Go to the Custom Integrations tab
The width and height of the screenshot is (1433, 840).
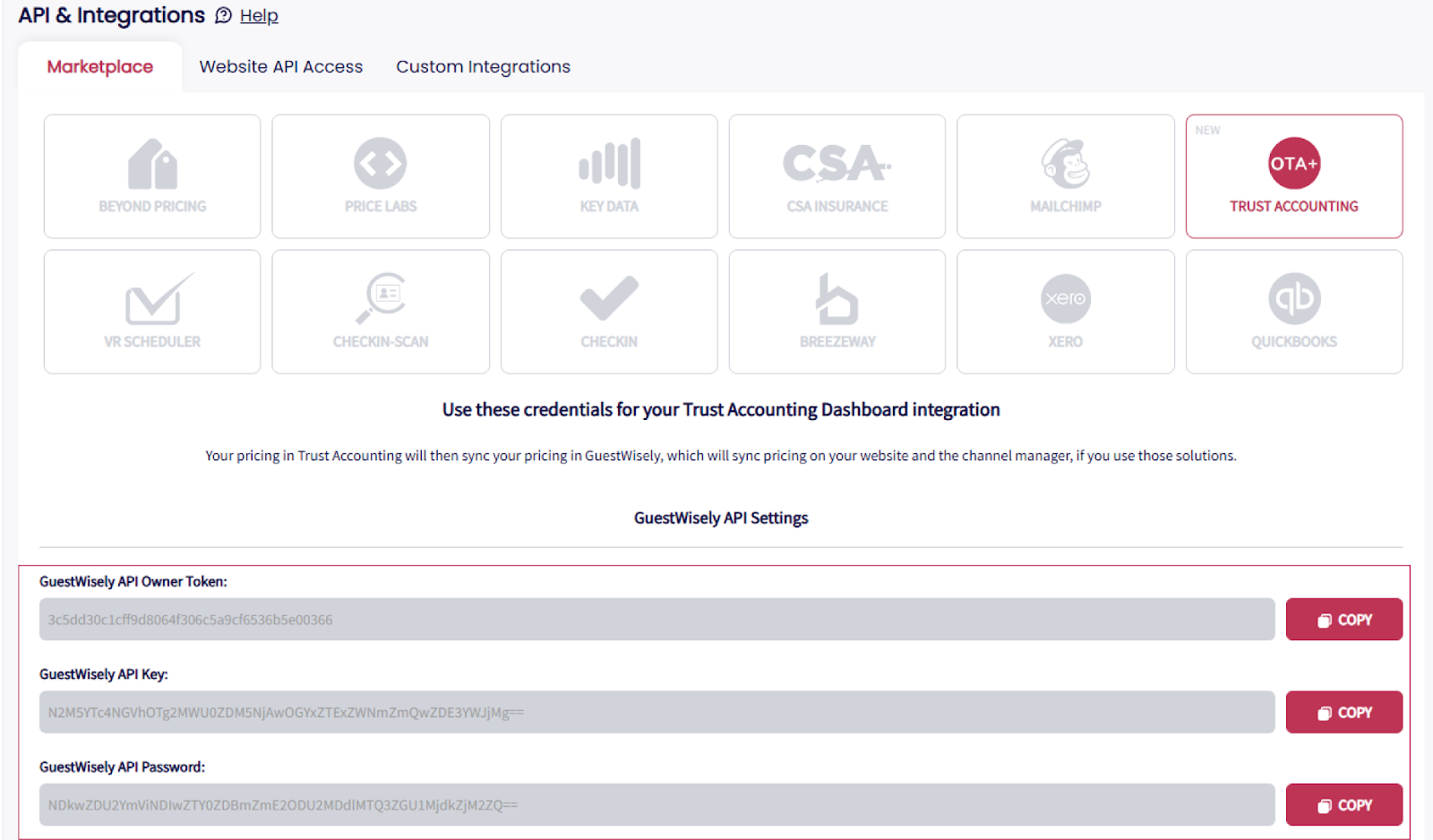coord(484,67)
